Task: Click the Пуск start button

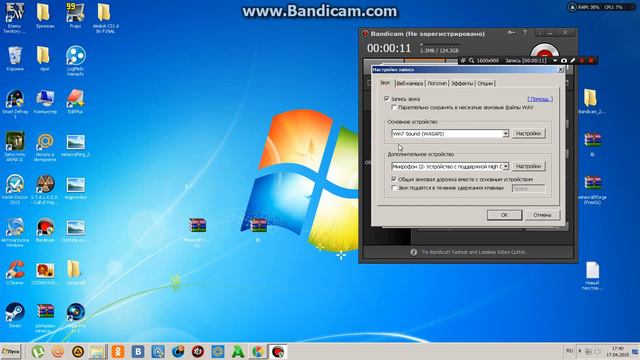Action: point(11,351)
